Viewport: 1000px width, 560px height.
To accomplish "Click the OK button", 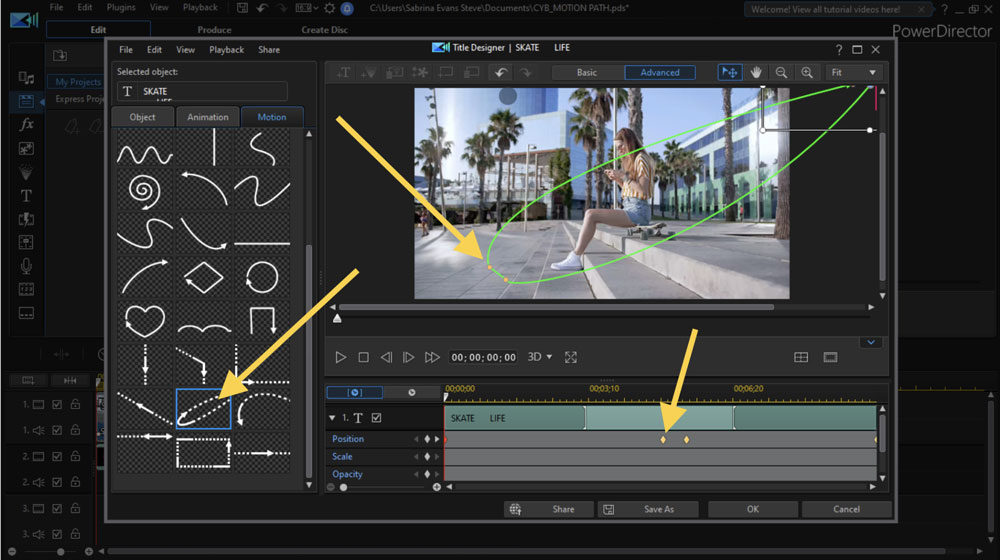I will [752, 509].
